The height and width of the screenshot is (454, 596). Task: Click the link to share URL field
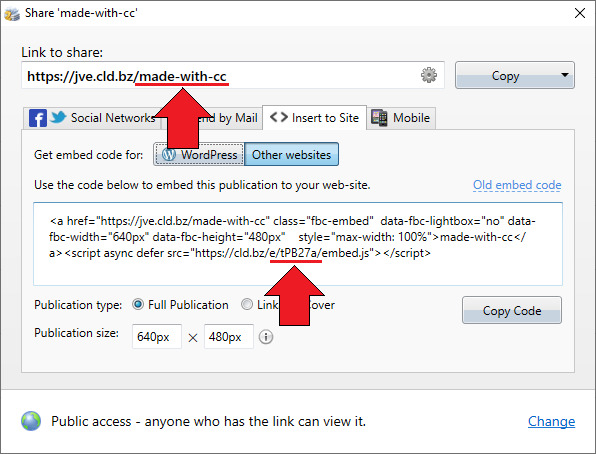click(x=233, y=75)
